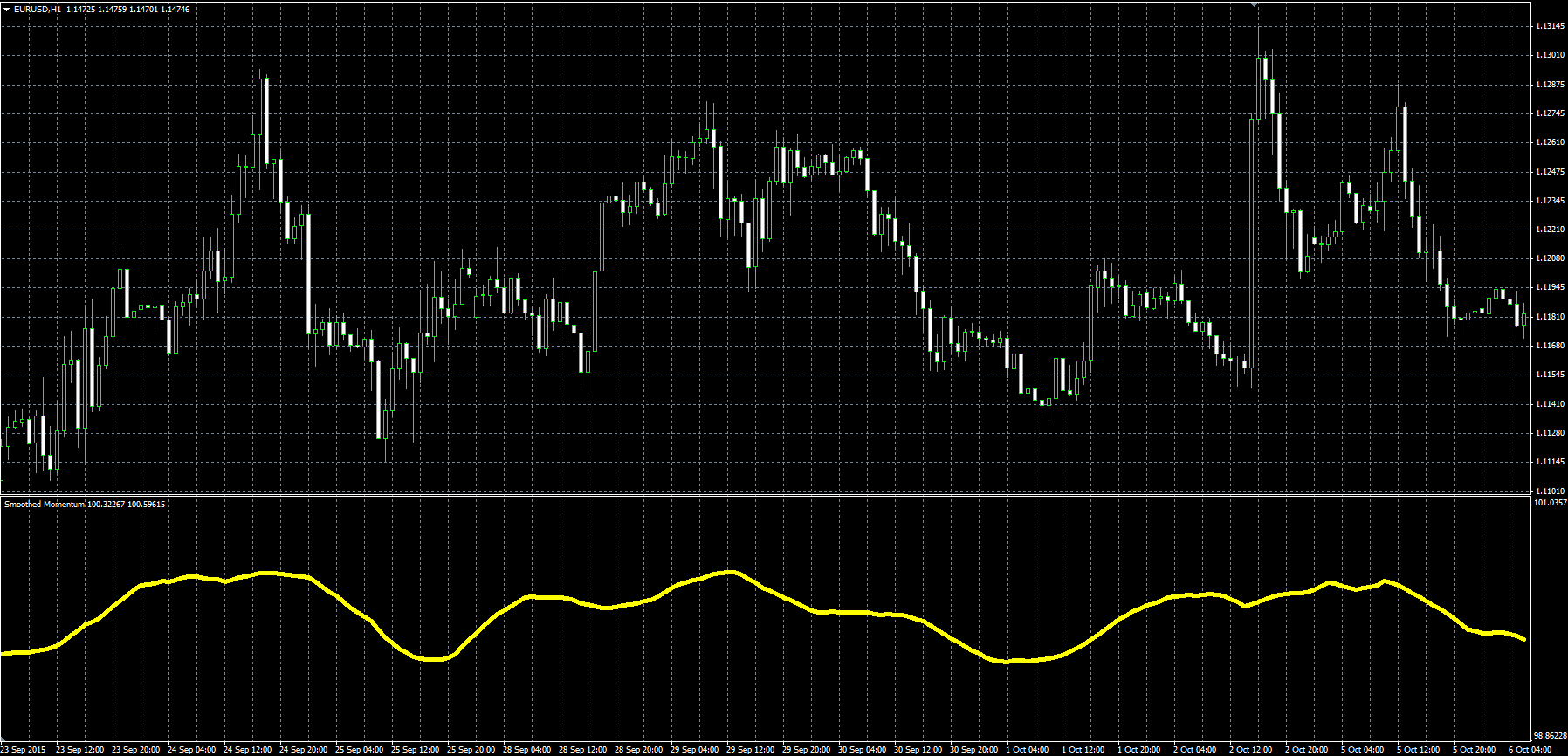Viewport: 1568px width, 756px height.
Task: Click the 24 Sep 12:00 time label
Action: pos(248,750)
